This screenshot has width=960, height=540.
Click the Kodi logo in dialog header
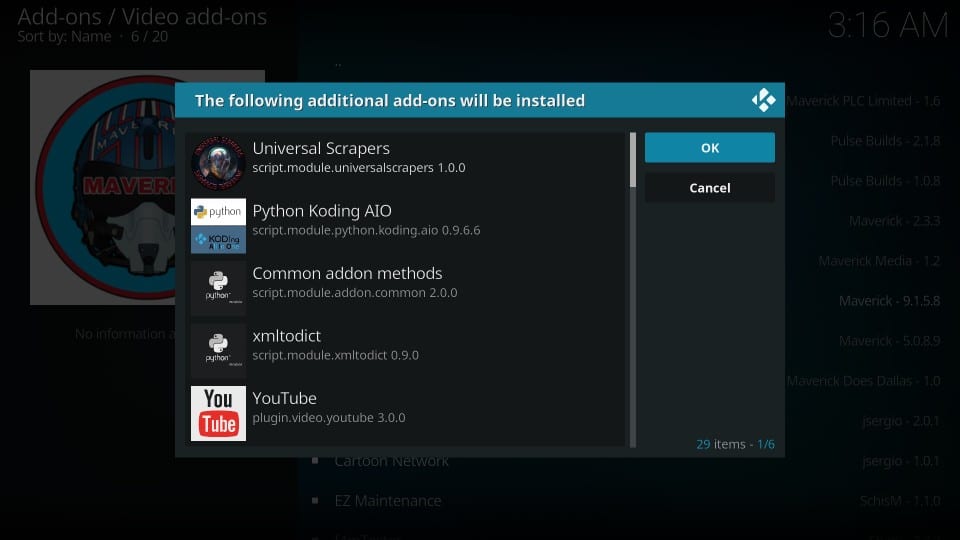click(763, 100)
